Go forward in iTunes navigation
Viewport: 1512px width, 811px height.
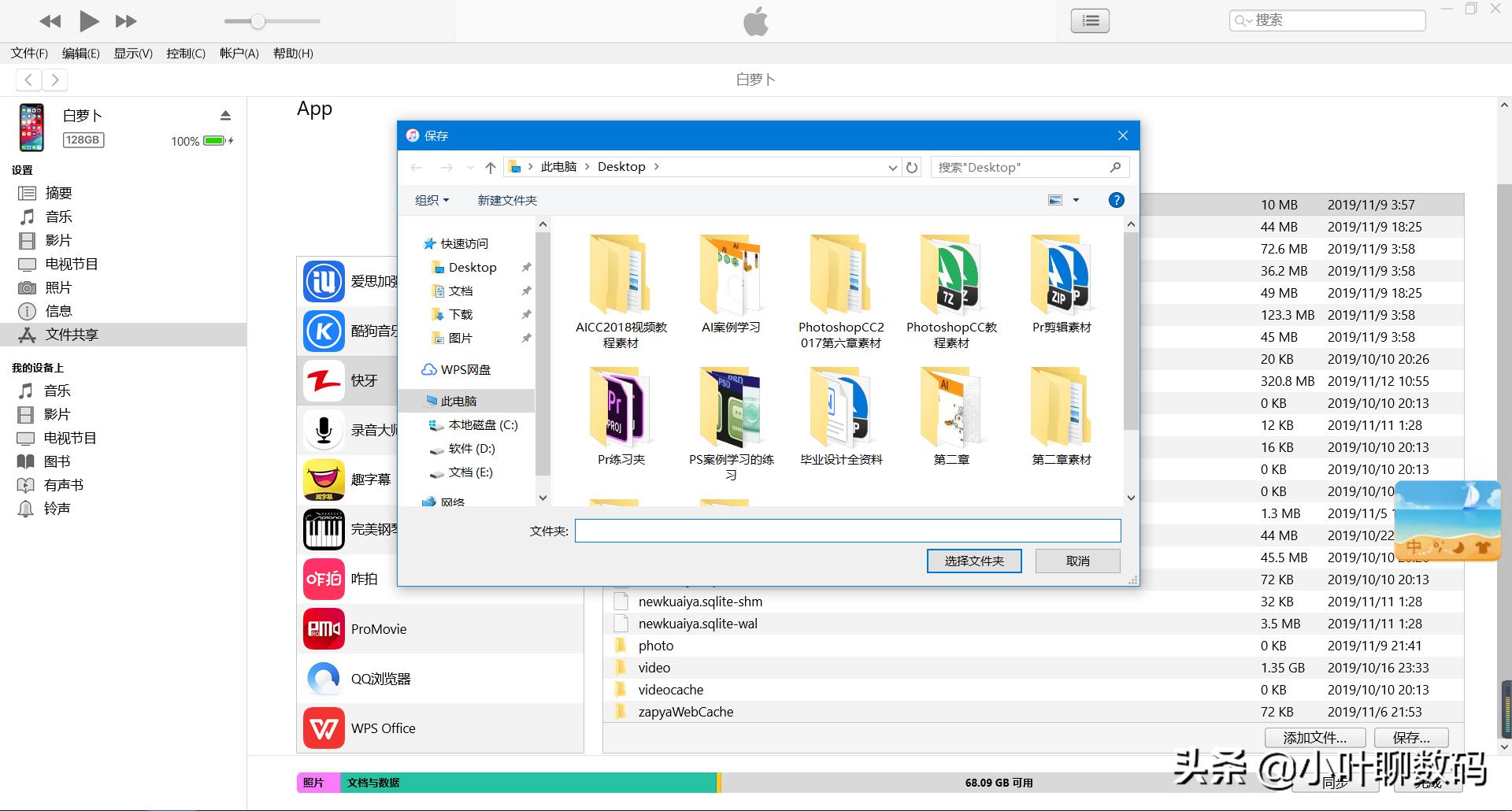pos(54,80)
